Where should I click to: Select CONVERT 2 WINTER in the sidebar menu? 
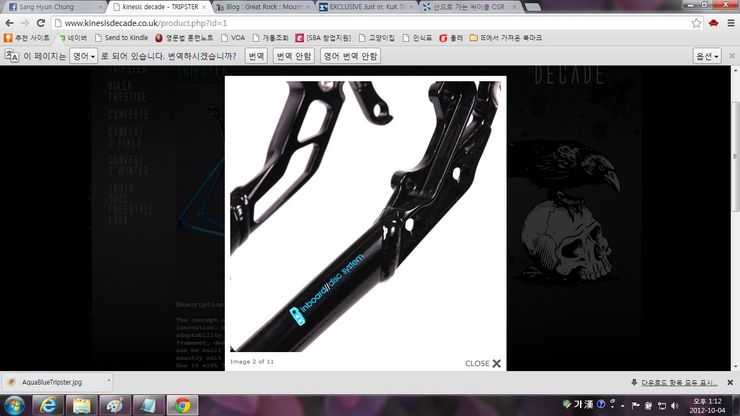128,165
